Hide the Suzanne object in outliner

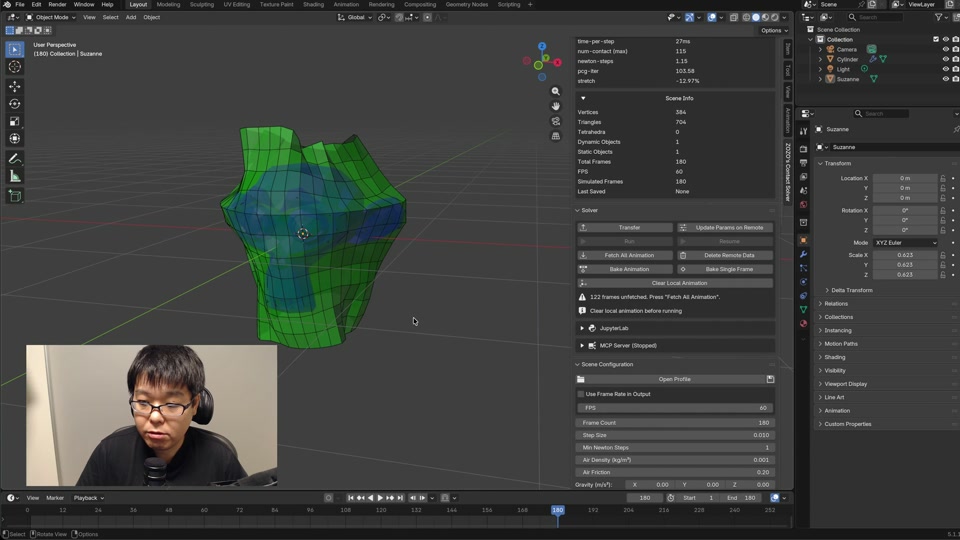pos(945,79)
